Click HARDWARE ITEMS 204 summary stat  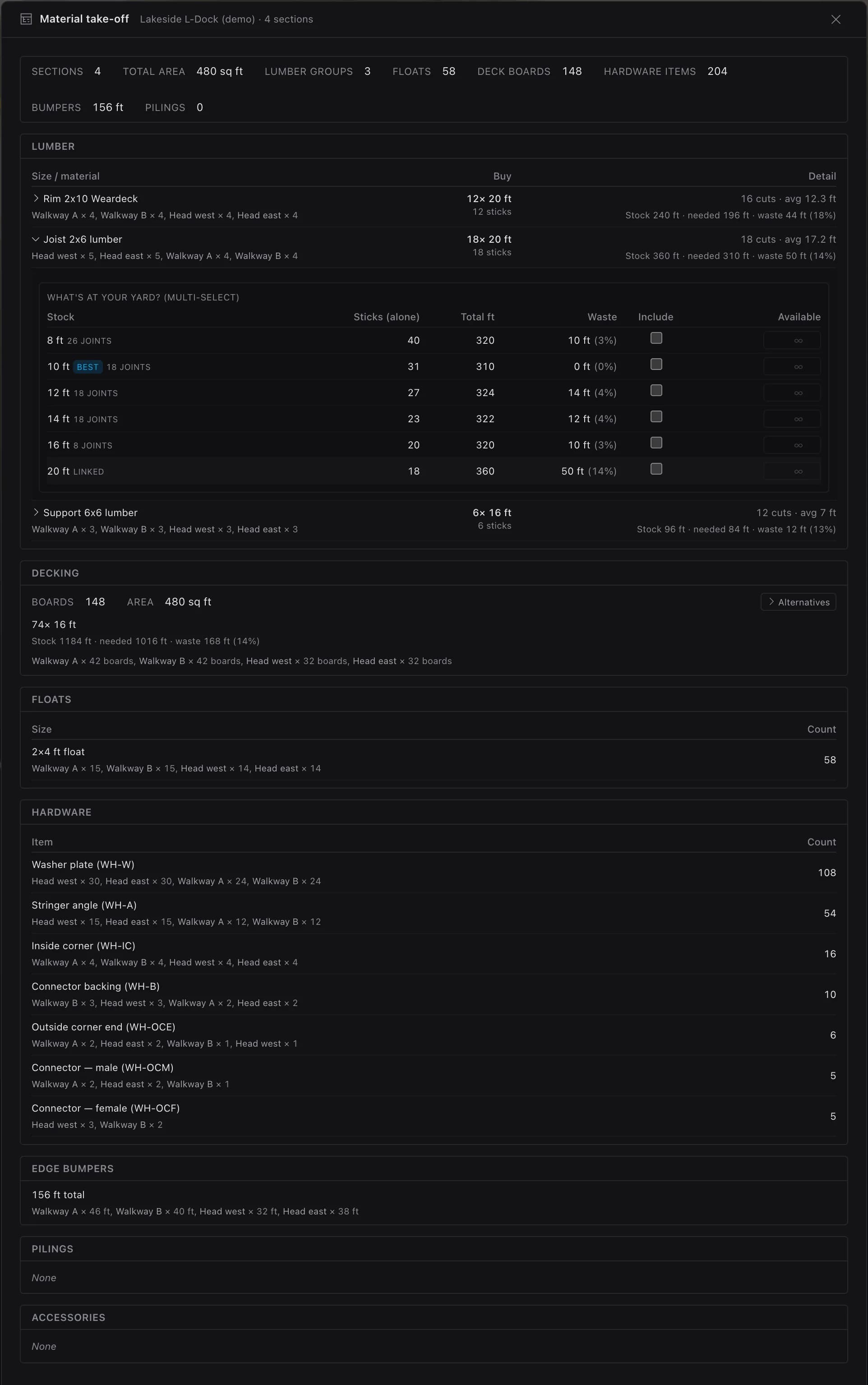665,71
